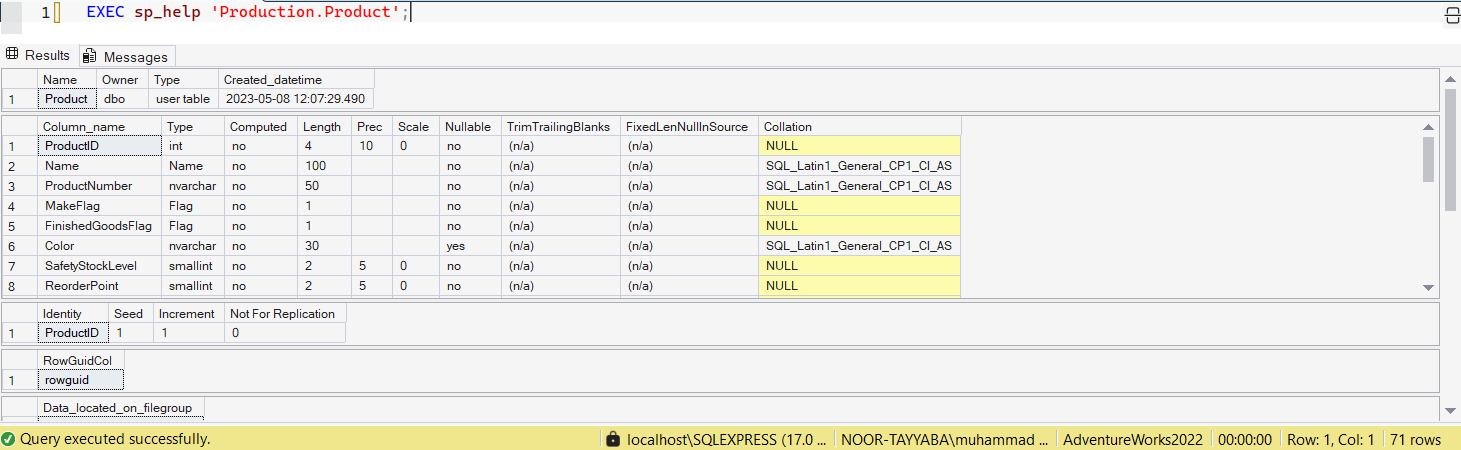This screenshot has height=450, width=1461.
Task: Select the Prec column header
Action: [x=371, y=127]
